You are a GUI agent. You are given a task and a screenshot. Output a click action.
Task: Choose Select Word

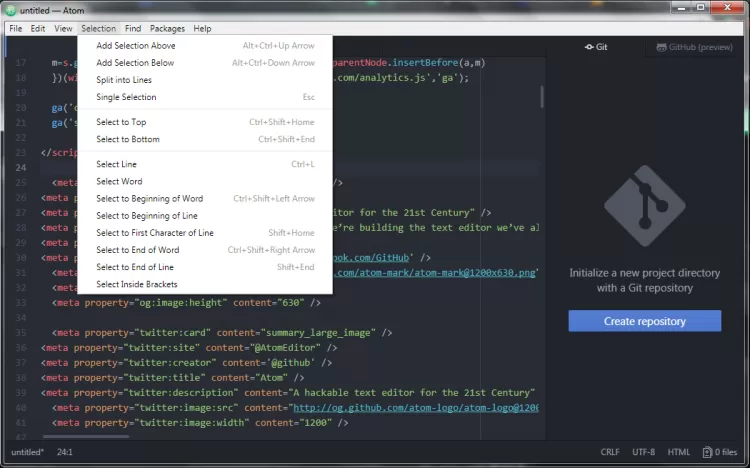(x=205, y=181)
